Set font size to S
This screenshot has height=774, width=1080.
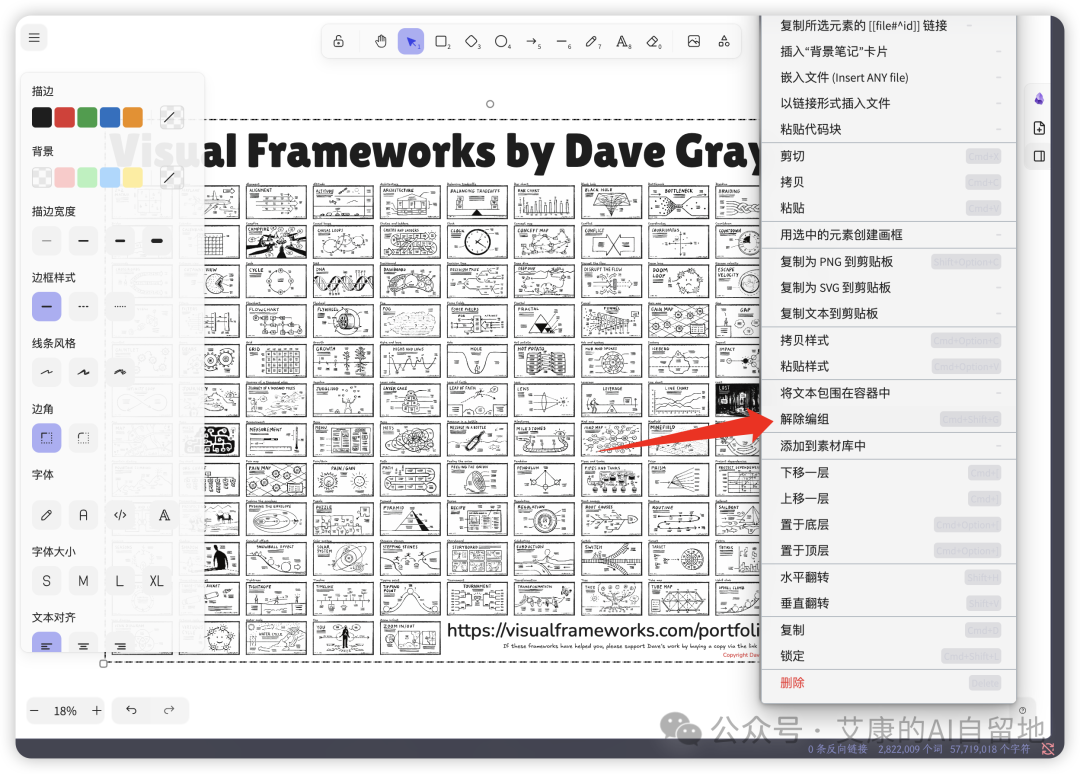(x=46, y=581)
